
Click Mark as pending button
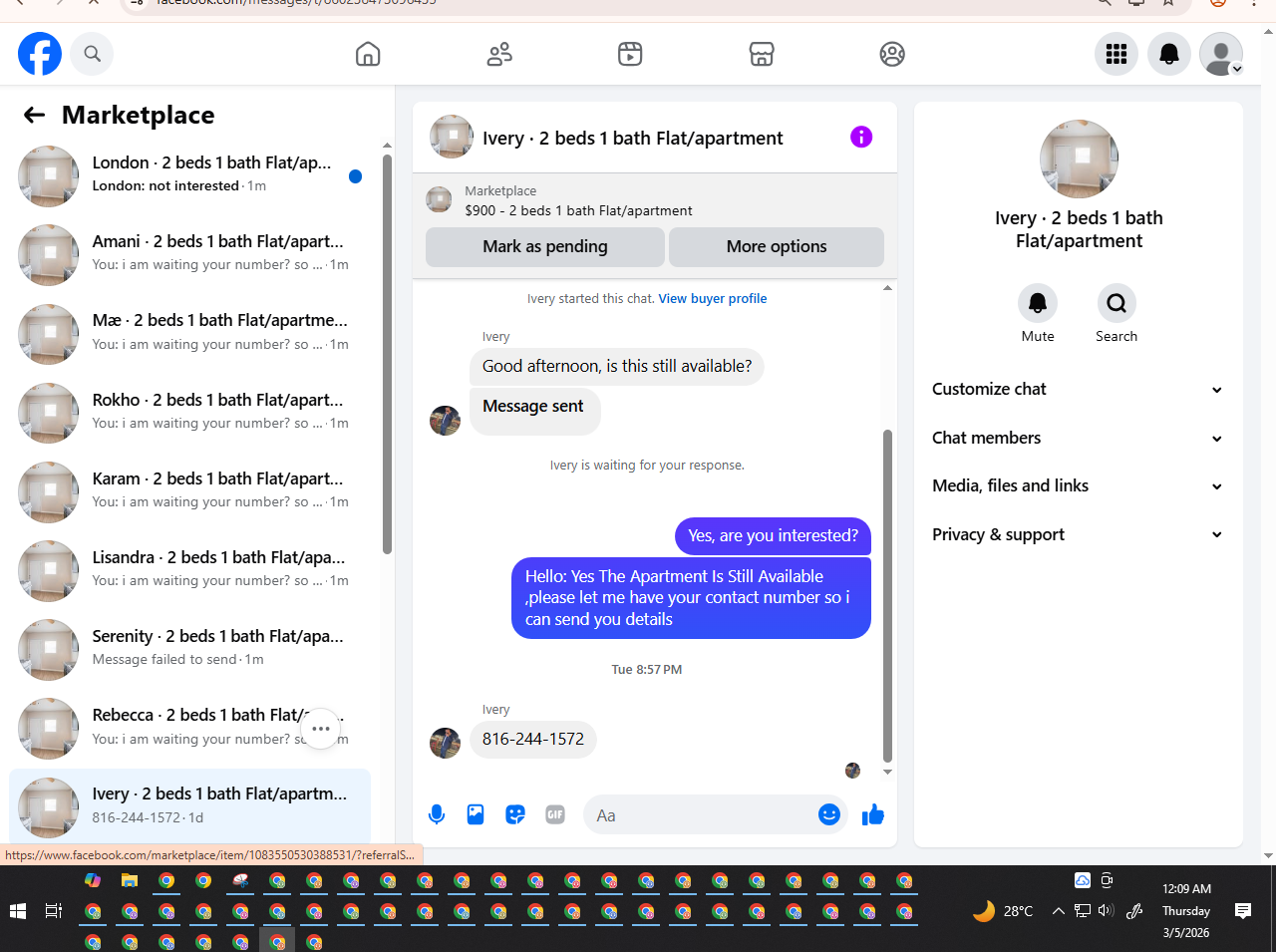(545, 246)
